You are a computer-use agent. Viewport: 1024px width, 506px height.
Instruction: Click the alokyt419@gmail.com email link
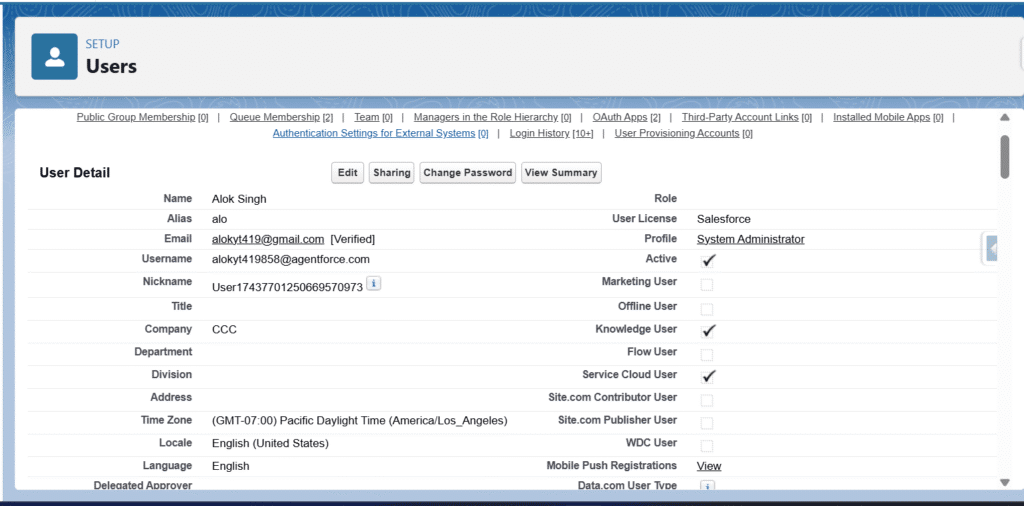point(268,239)
